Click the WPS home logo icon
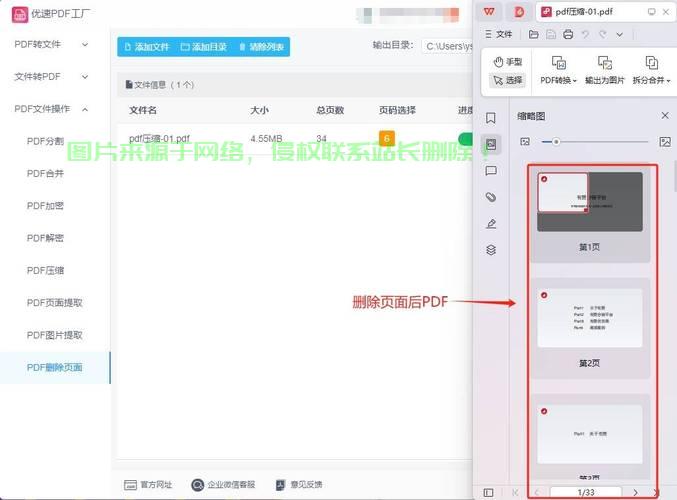Screen dimensions: 677x500 tap(489, 12)
